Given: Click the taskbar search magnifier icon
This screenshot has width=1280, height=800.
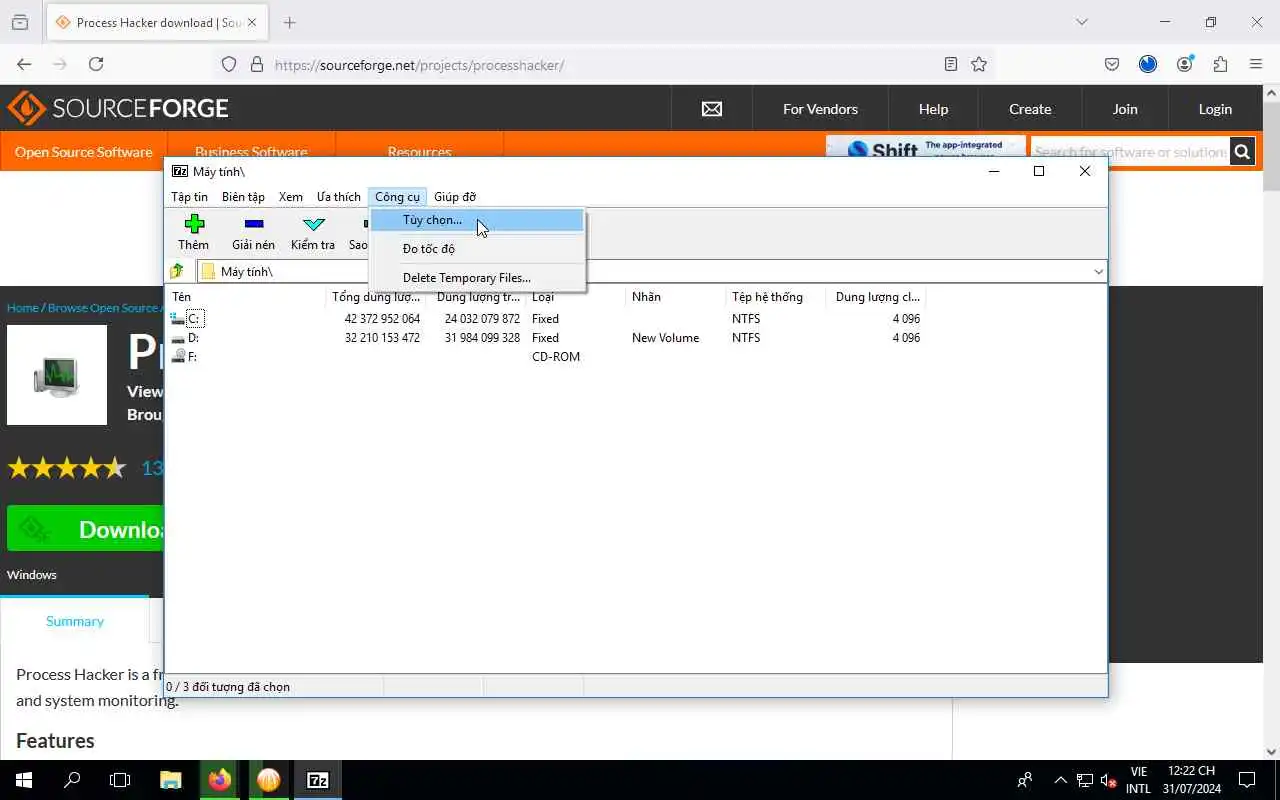Looking at the screenshot, I should point(72,780).
